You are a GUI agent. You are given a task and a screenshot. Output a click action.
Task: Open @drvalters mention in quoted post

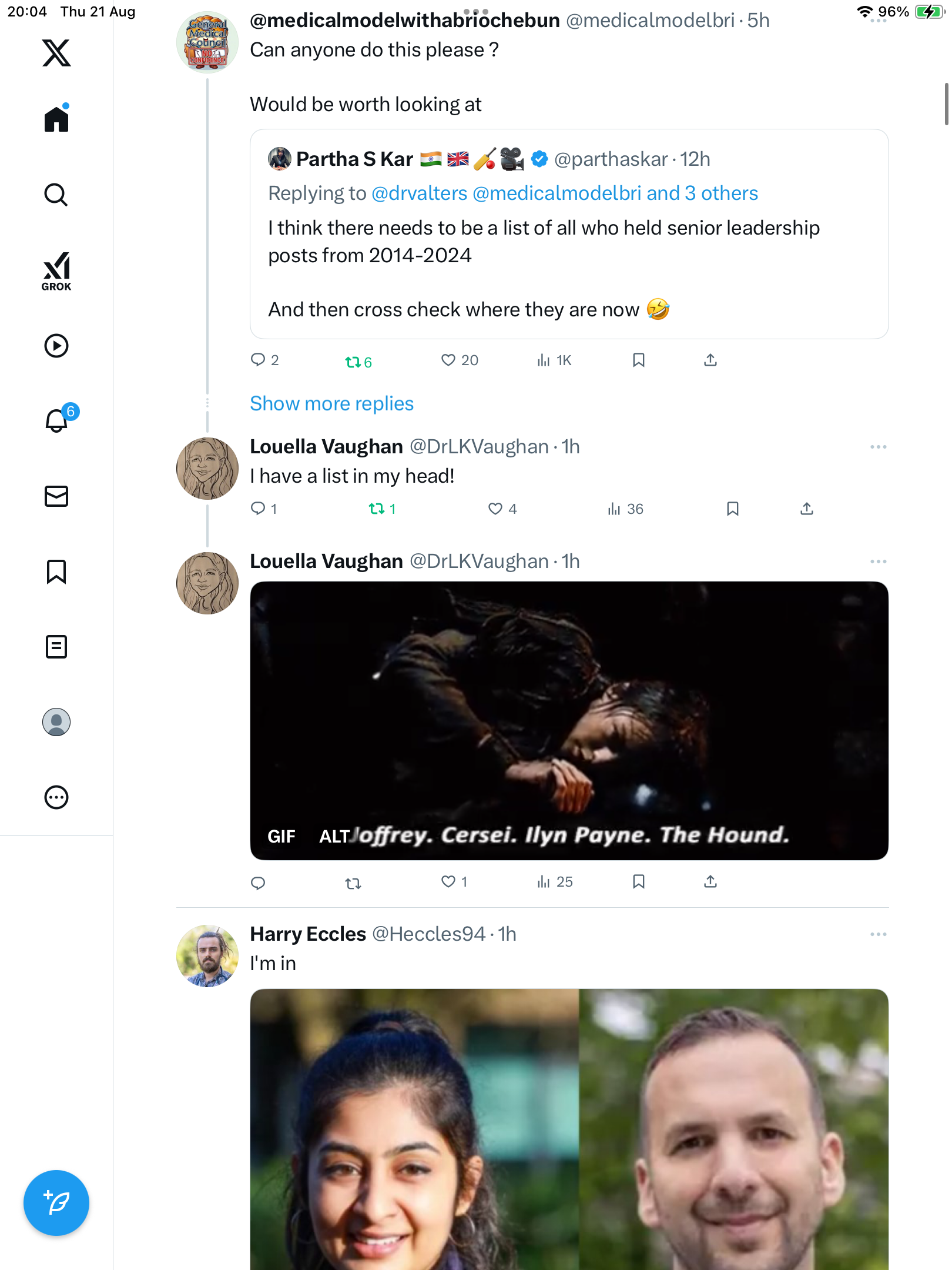click(419, 193)
